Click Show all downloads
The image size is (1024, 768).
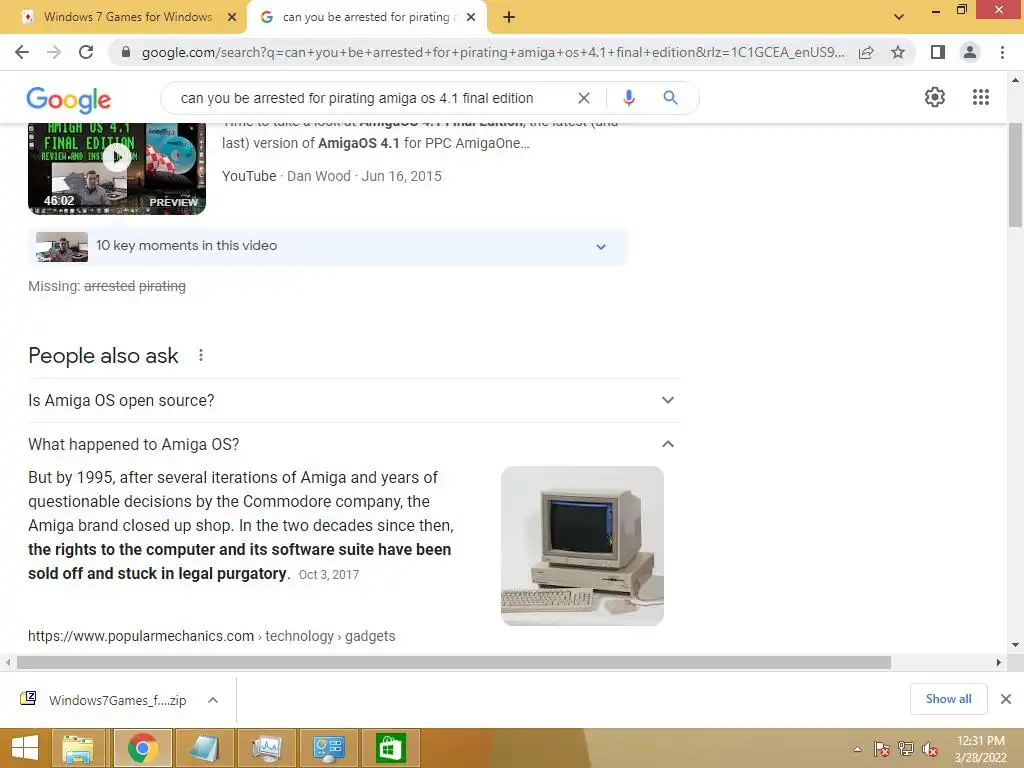pos(948,699)
